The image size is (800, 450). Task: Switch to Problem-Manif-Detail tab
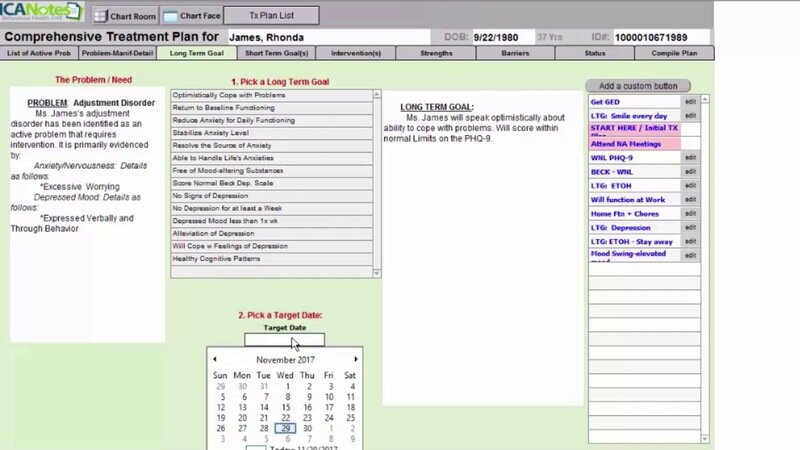tap(117, 53)
